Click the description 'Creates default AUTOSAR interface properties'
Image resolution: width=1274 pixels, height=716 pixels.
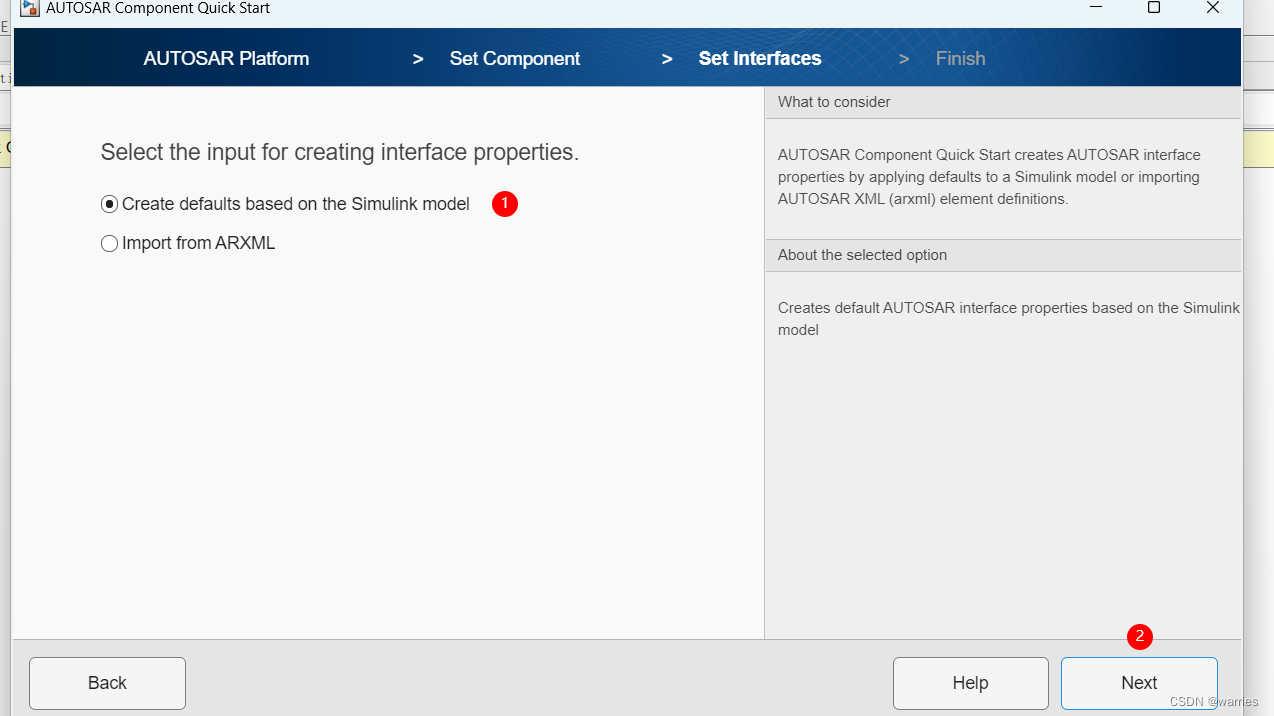click(x=1009, y=319)
